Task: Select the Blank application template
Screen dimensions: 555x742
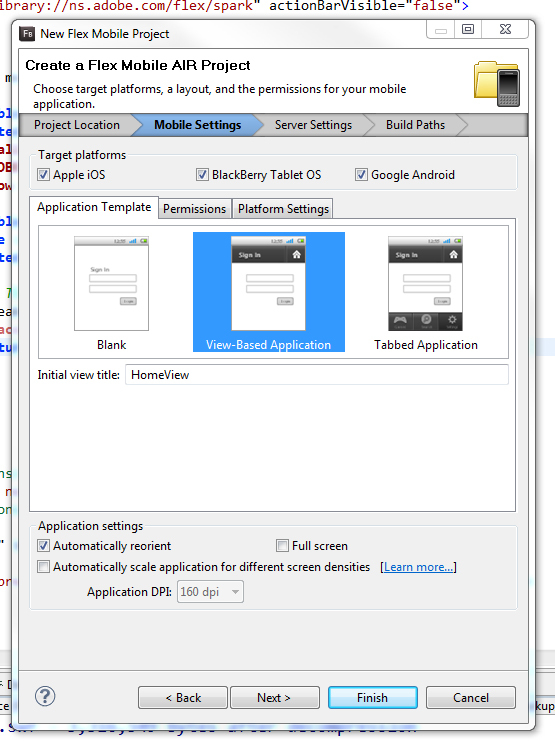Action: 112,292
